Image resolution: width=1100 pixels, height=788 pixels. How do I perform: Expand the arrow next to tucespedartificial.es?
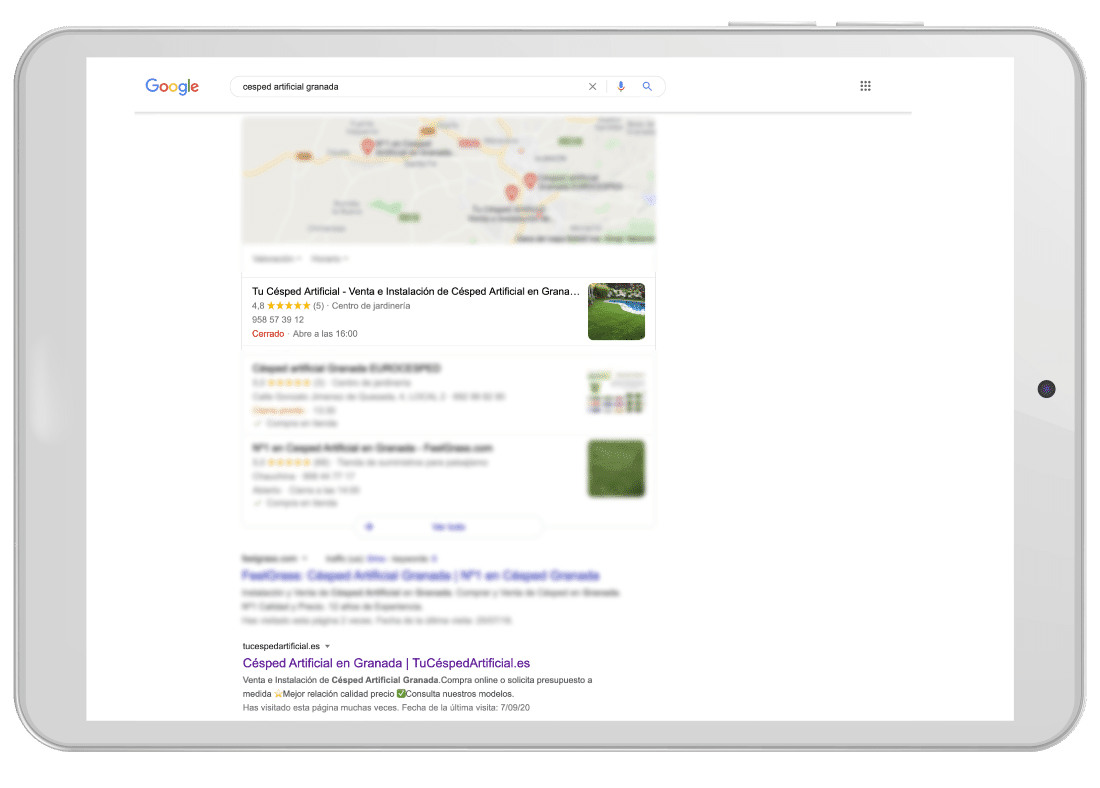(327, 646)
